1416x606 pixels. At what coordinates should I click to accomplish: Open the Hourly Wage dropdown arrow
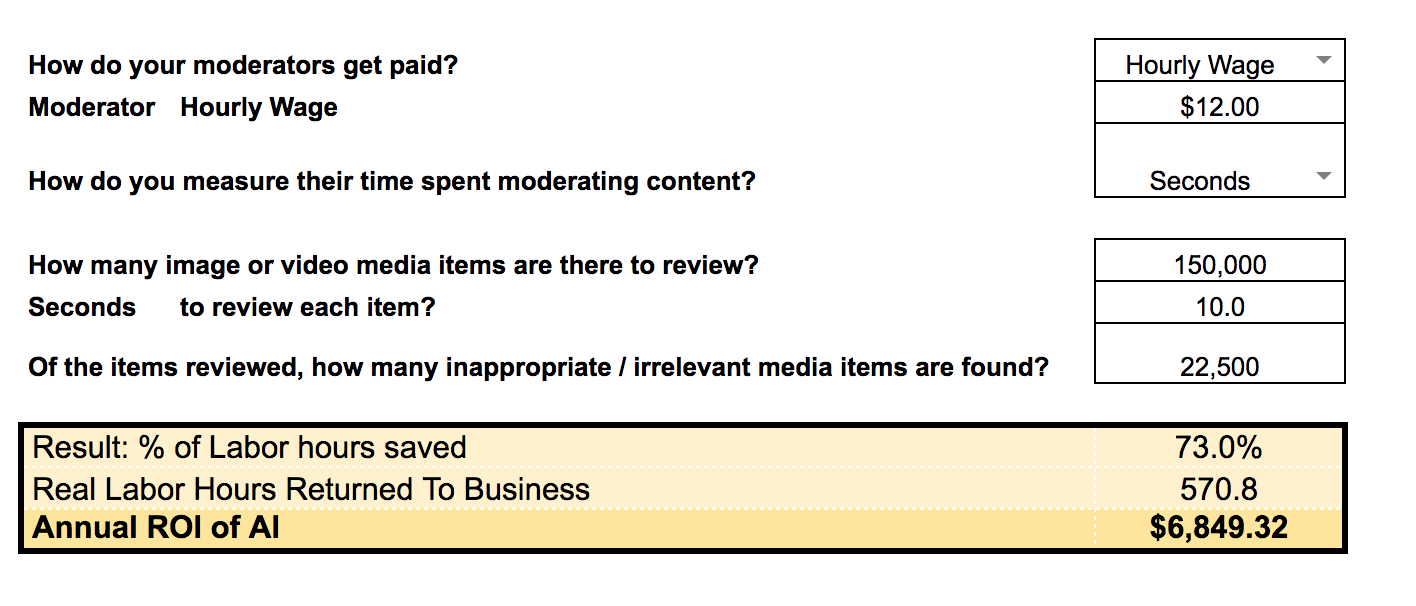1323,61
